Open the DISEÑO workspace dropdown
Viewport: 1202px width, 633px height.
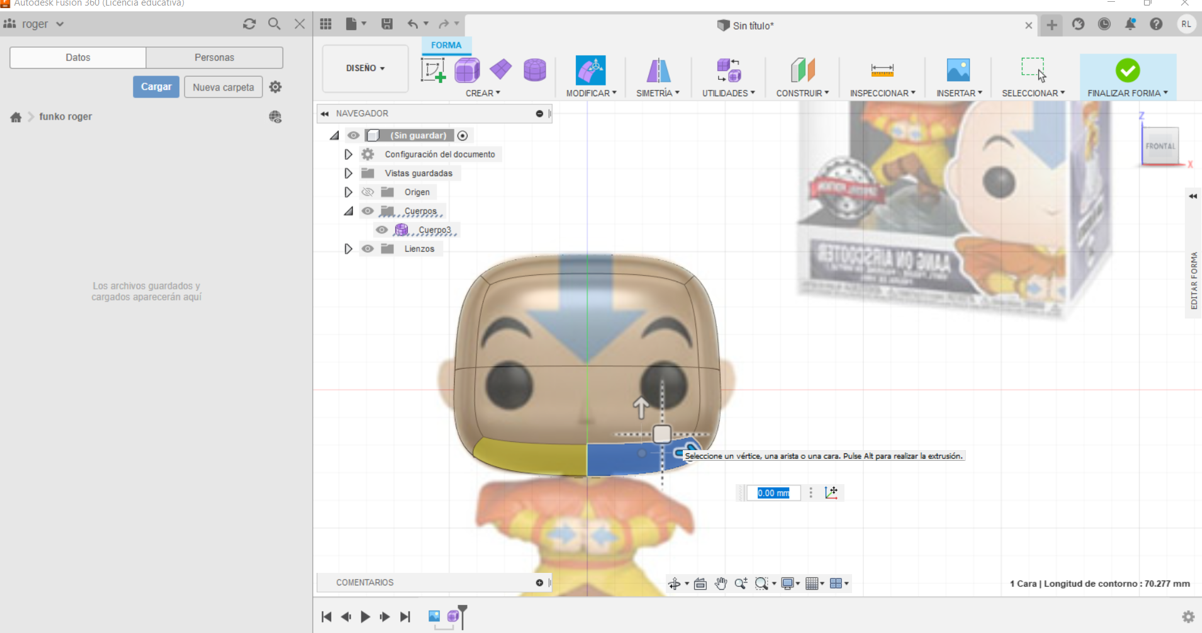point(365,68)
